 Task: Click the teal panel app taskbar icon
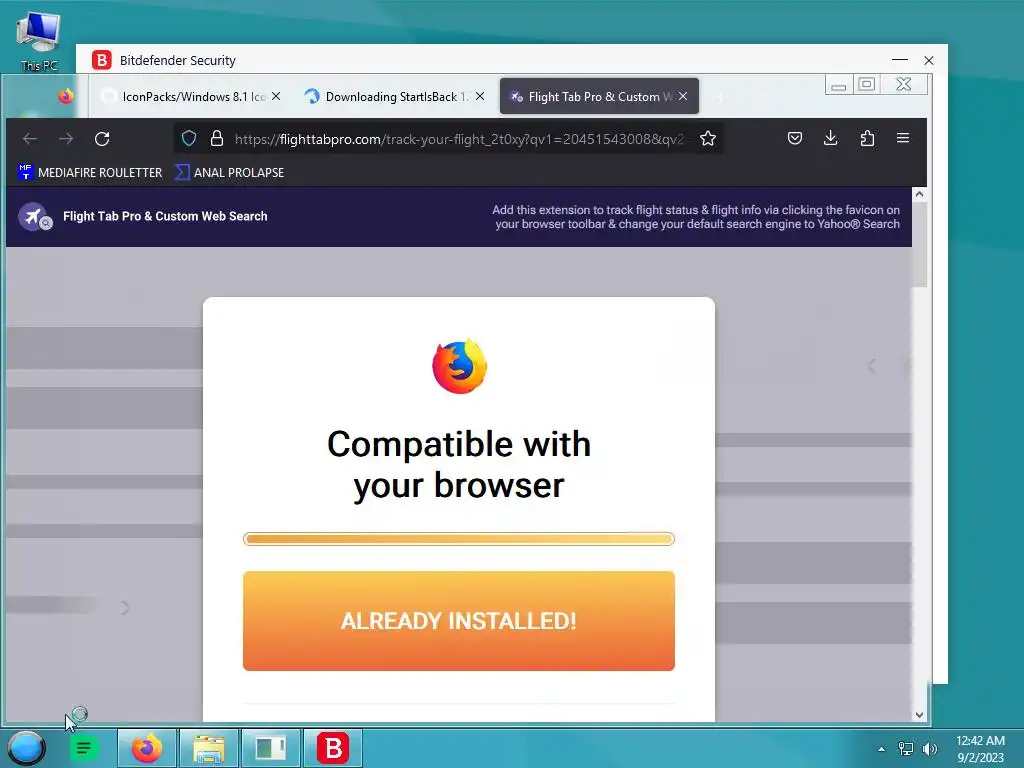pyautogui.click(x=270, y=748)
